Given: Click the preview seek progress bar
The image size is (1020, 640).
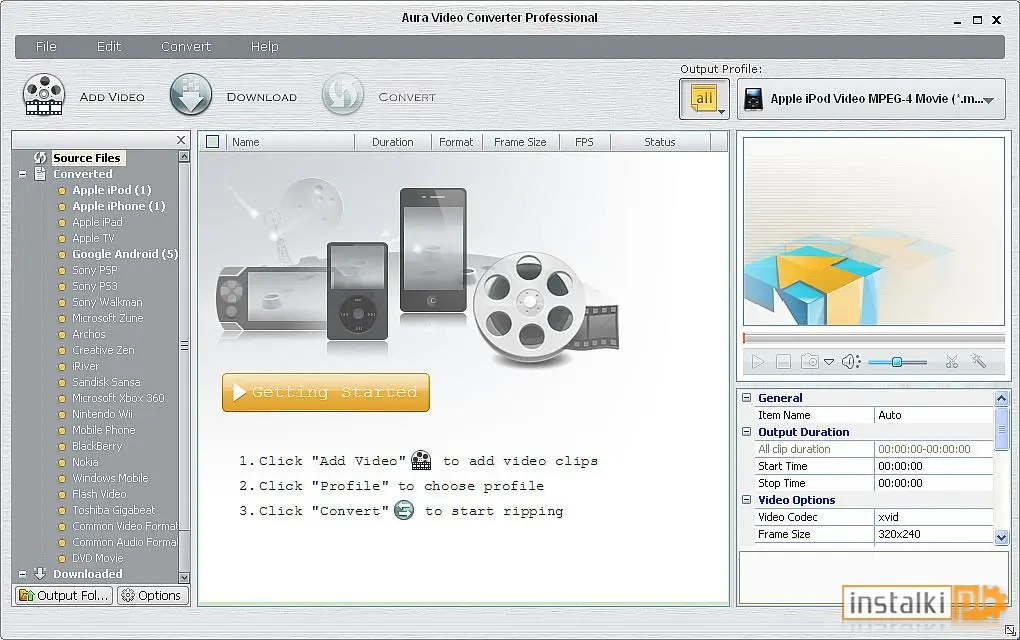Looking at the screenshot, I should click(874, 338).
